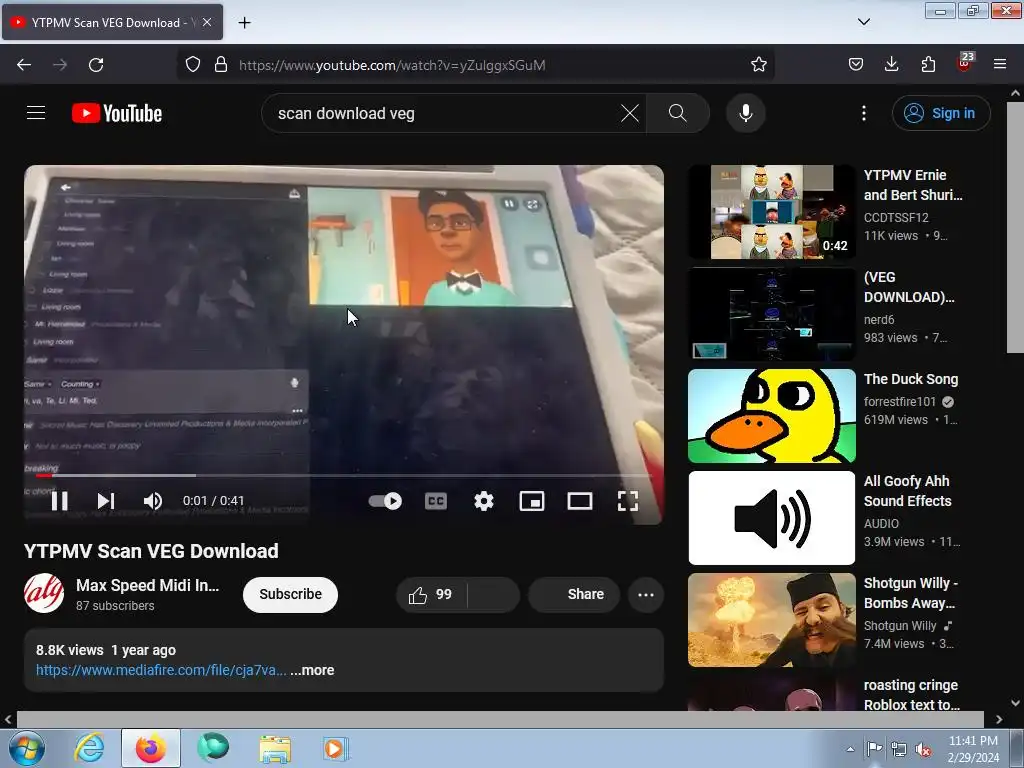Viewport: 1024px width, 768px height.
Task: Save page to Pocket
Action: click(856, 65)
